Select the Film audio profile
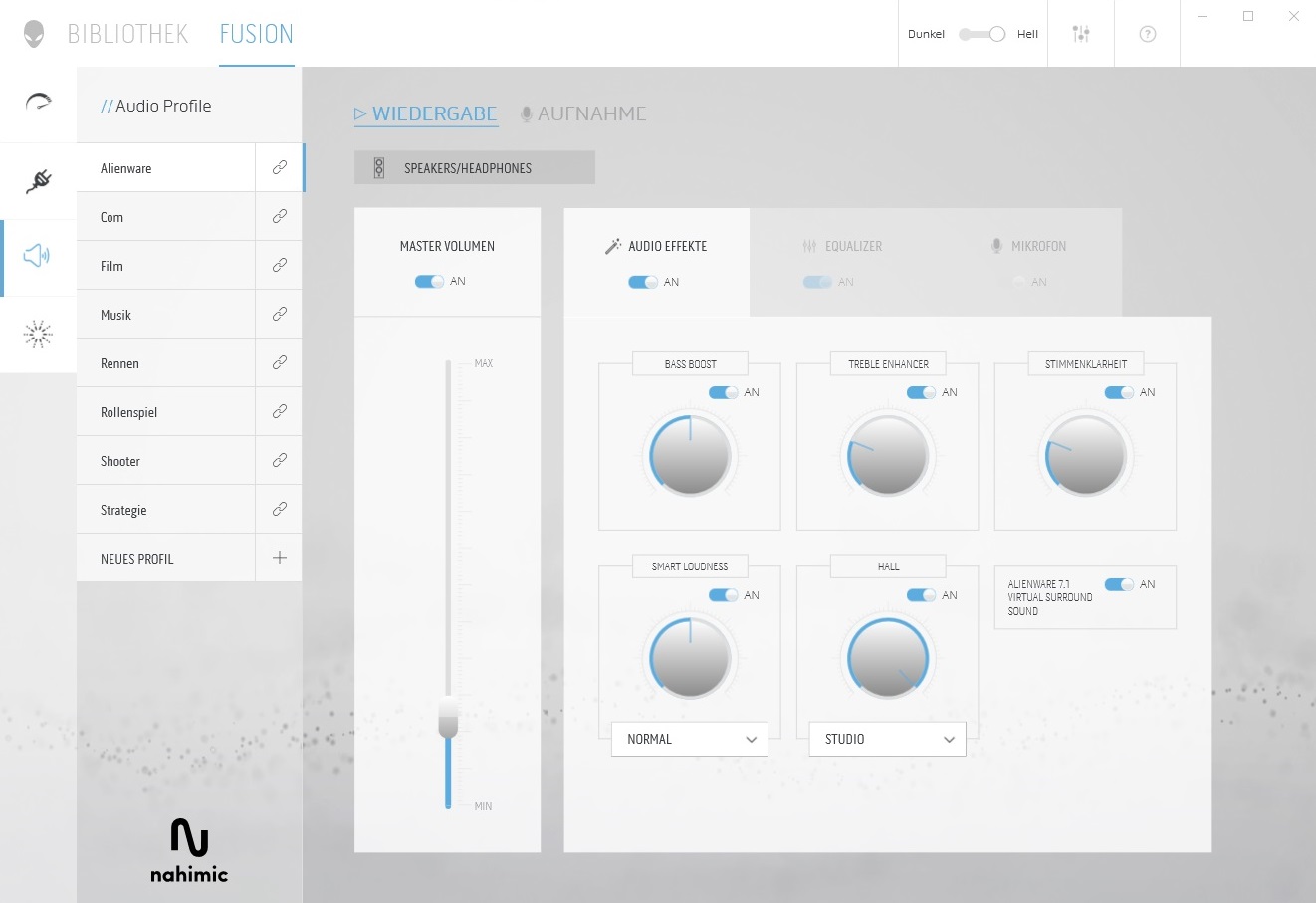The image size is (1316, 903). pos(165,265)
